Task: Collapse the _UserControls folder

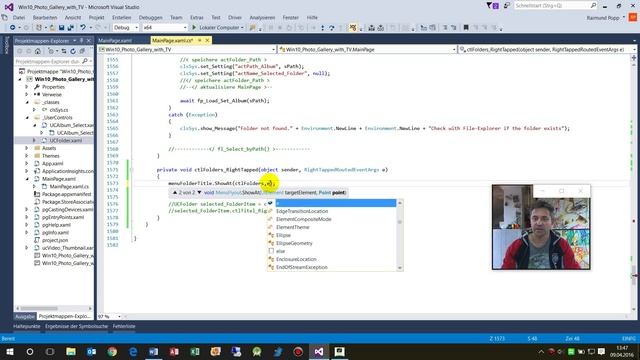Action: (27, 118)
